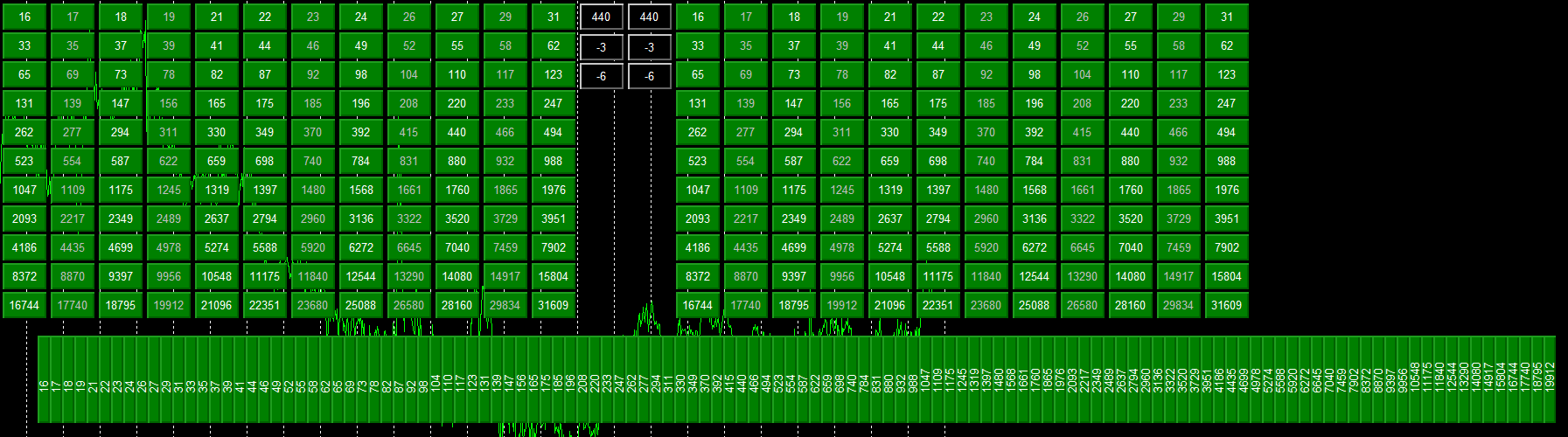1568x437 pixels.
Task: Select 659 in the left grid
Action: click(217, 161)
